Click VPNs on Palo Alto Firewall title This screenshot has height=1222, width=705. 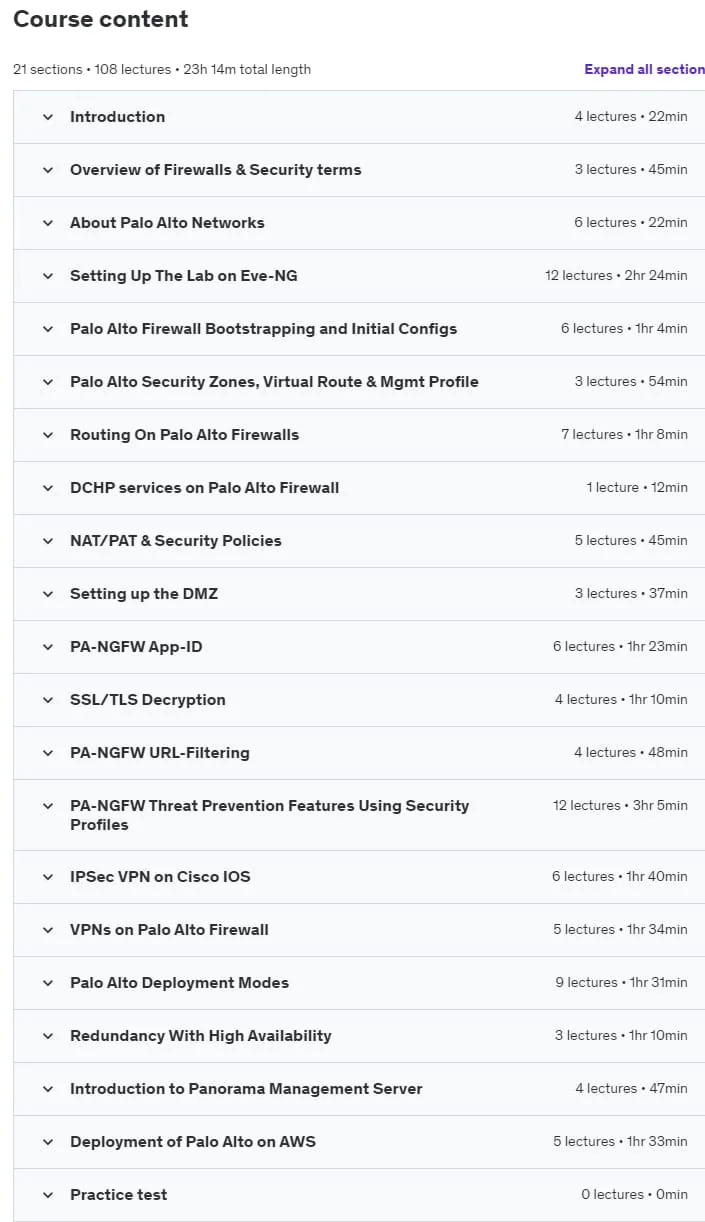pos(169,930)
